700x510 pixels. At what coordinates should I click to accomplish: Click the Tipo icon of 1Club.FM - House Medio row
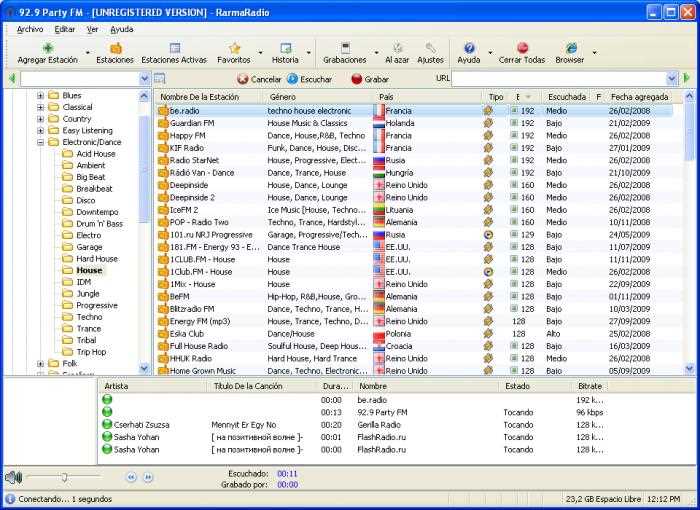click(x=488, y=272)
